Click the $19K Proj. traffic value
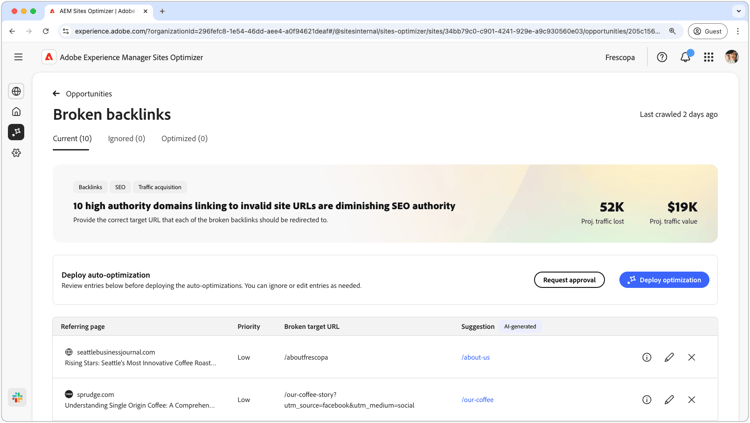The image size is (750, 423). pyautogui.click(x=682, y=207)
